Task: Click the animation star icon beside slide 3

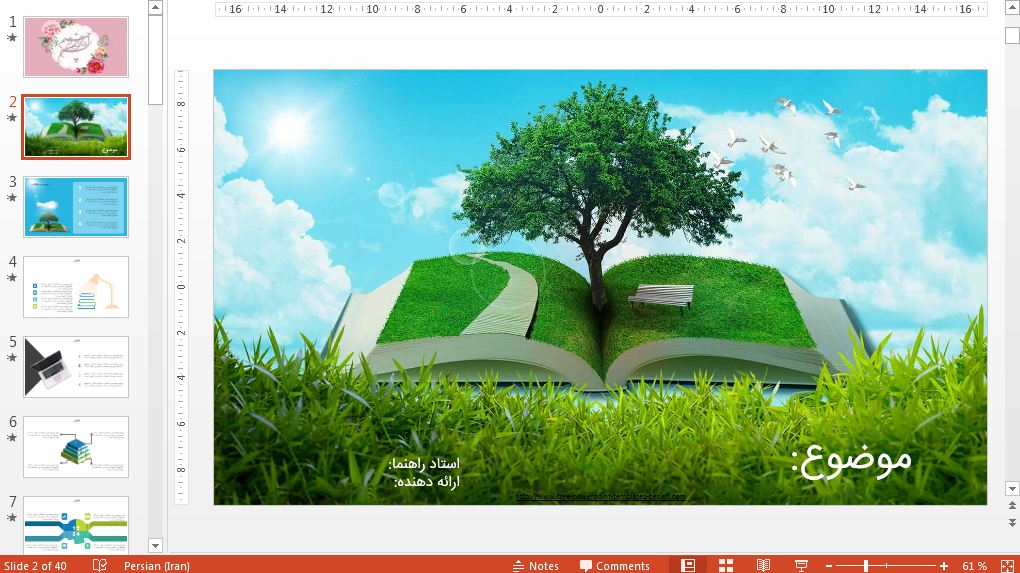Action: point(12,198)
